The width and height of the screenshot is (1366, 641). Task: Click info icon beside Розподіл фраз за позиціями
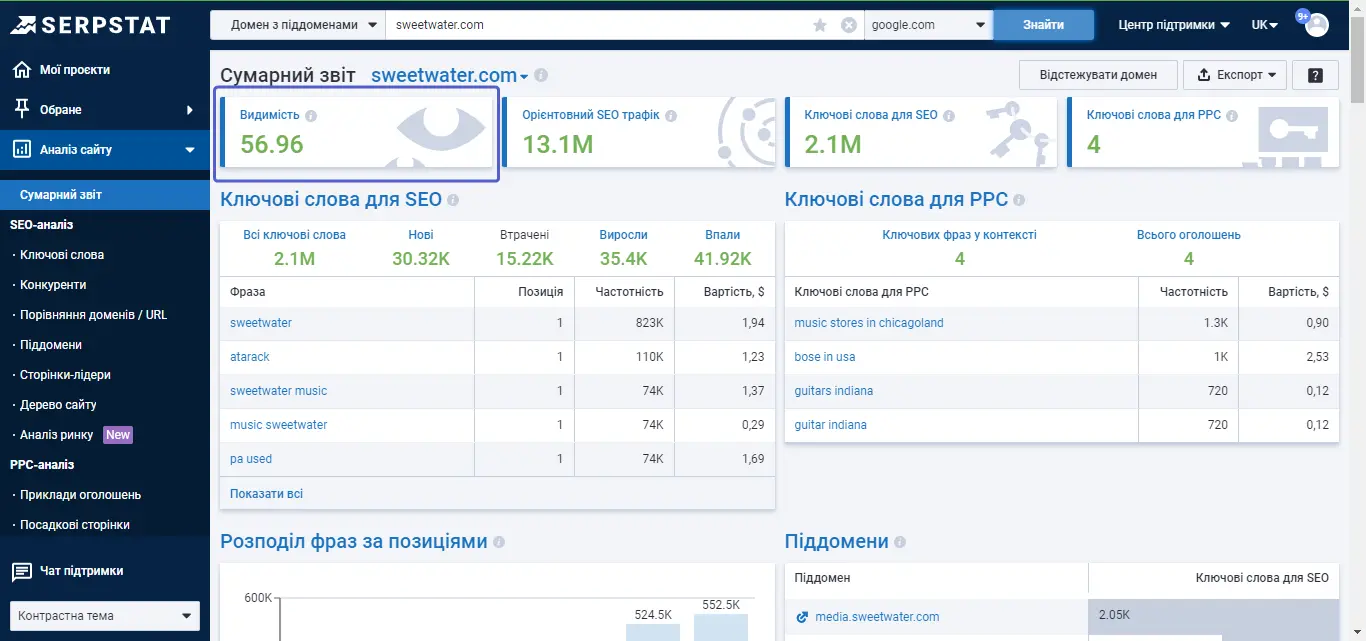[499, 542]
